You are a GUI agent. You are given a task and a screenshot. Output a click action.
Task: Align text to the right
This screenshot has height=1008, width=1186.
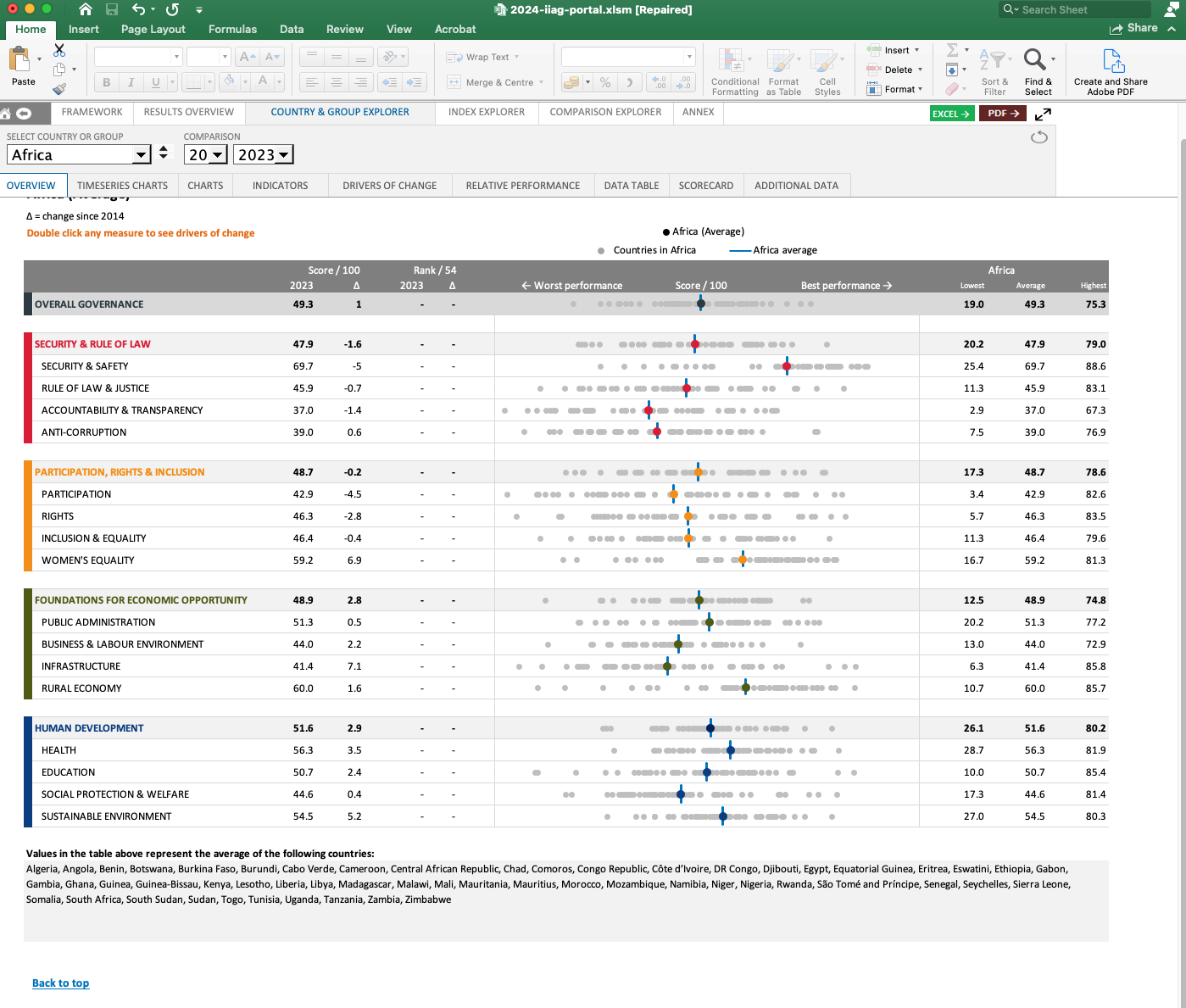(x=361, y=82)
